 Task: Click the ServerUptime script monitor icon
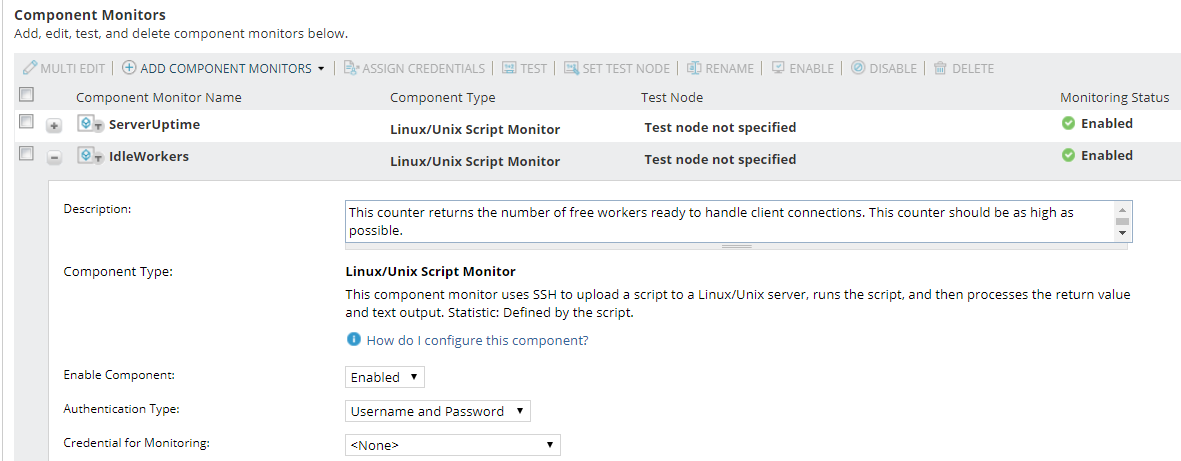pyautogui.click(x=91, y=125)
